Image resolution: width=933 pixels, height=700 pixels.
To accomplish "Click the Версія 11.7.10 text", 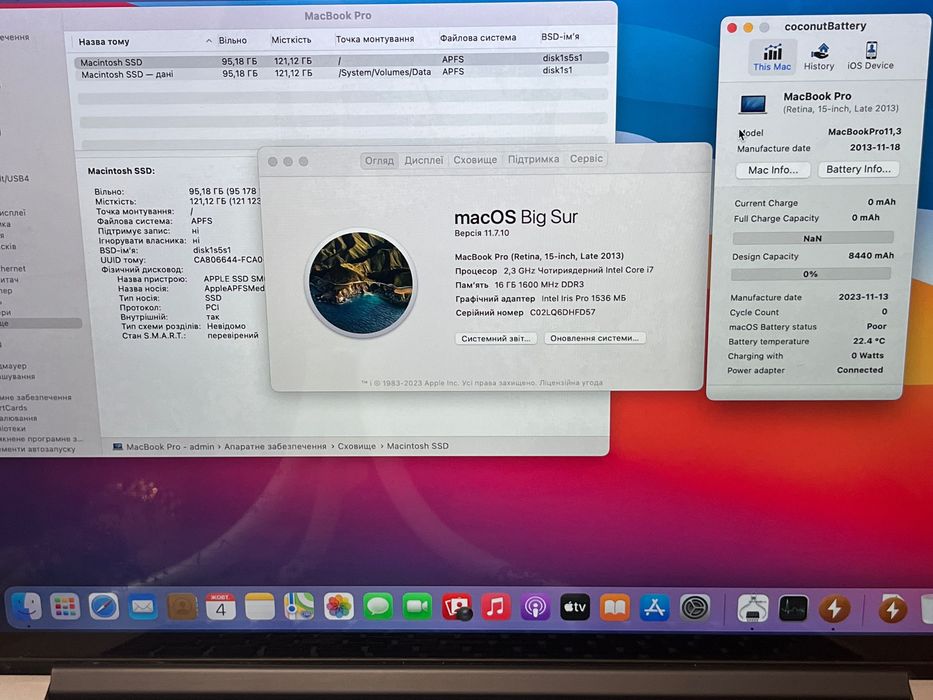I will pos(482,233).
